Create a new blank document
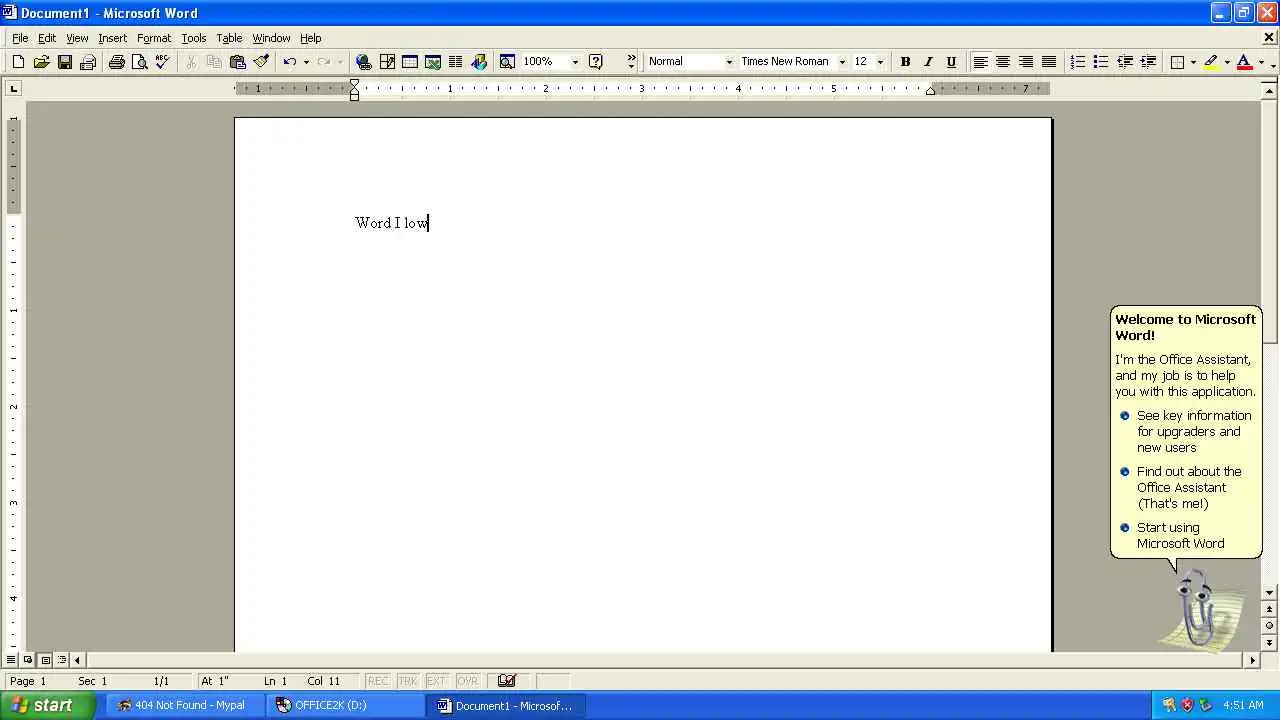 [18, 62]
